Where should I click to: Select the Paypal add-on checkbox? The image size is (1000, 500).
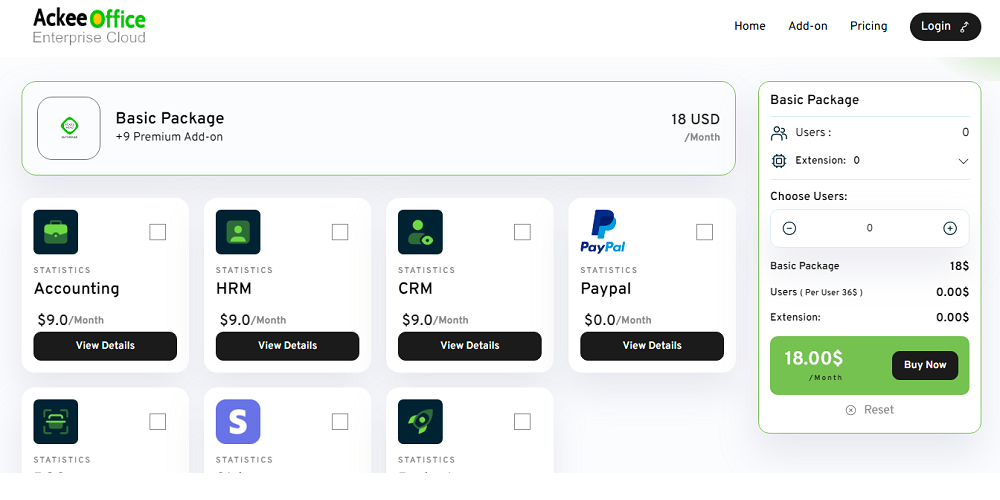(704, 232)
